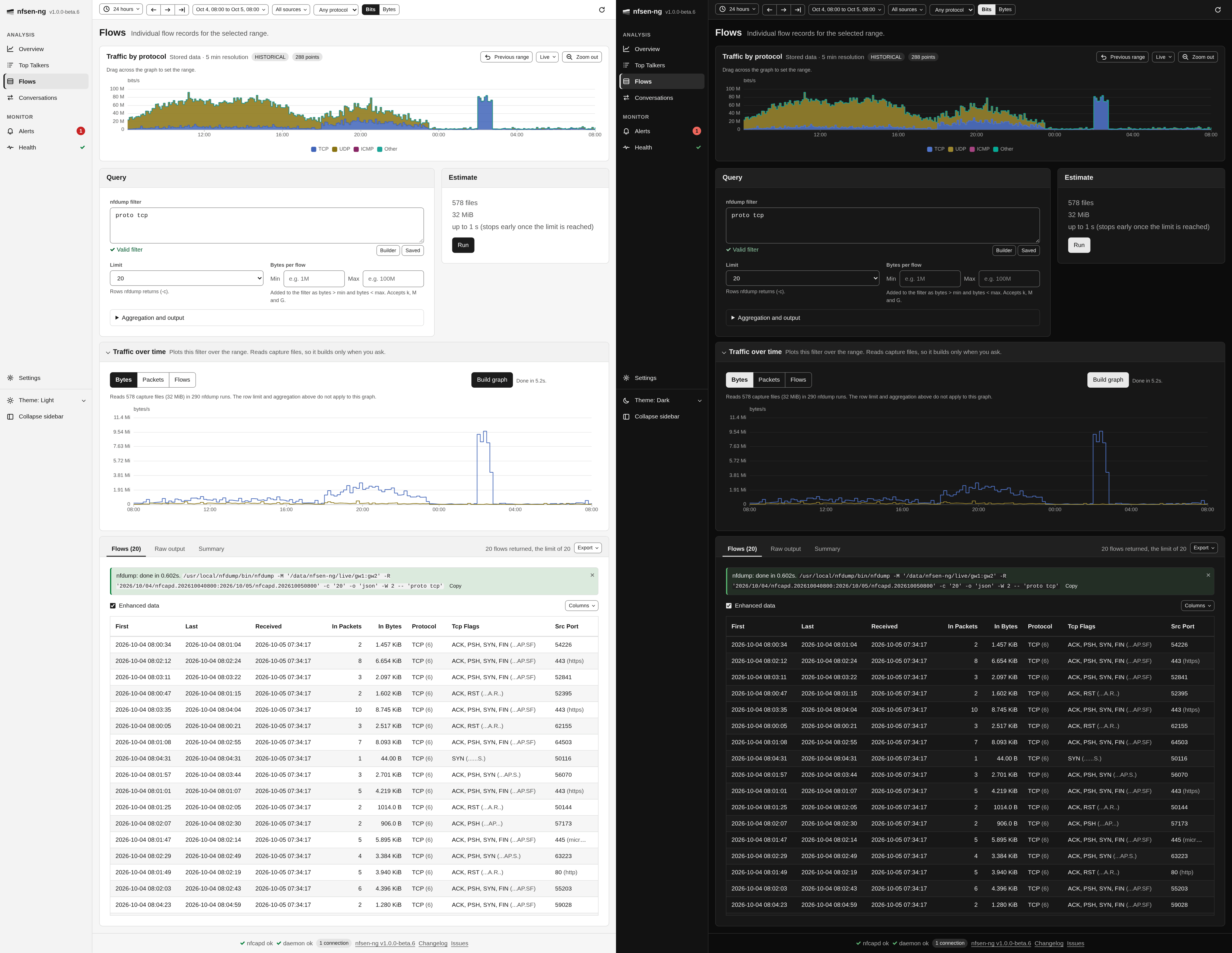Open the Limit 20 dropdown, dark theme
The height and width of the screenshot is (953, 1232).
(x=802, y=278)
